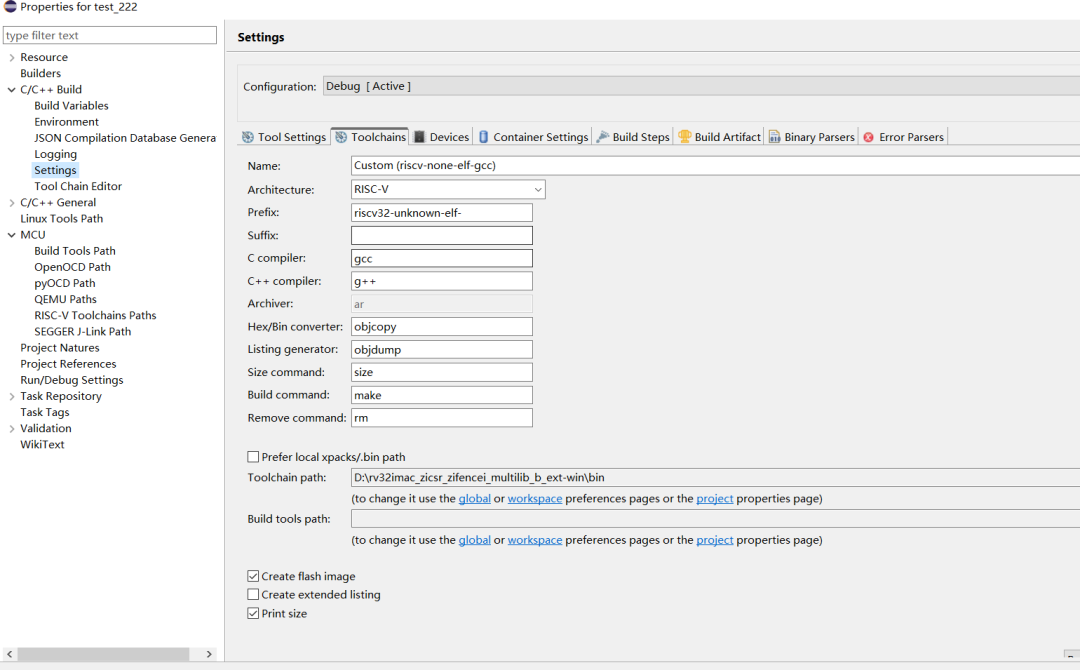Enable Create extended listing
Image resolution: width=1080 pixels, height=670 pixels.
pos(253,594)
